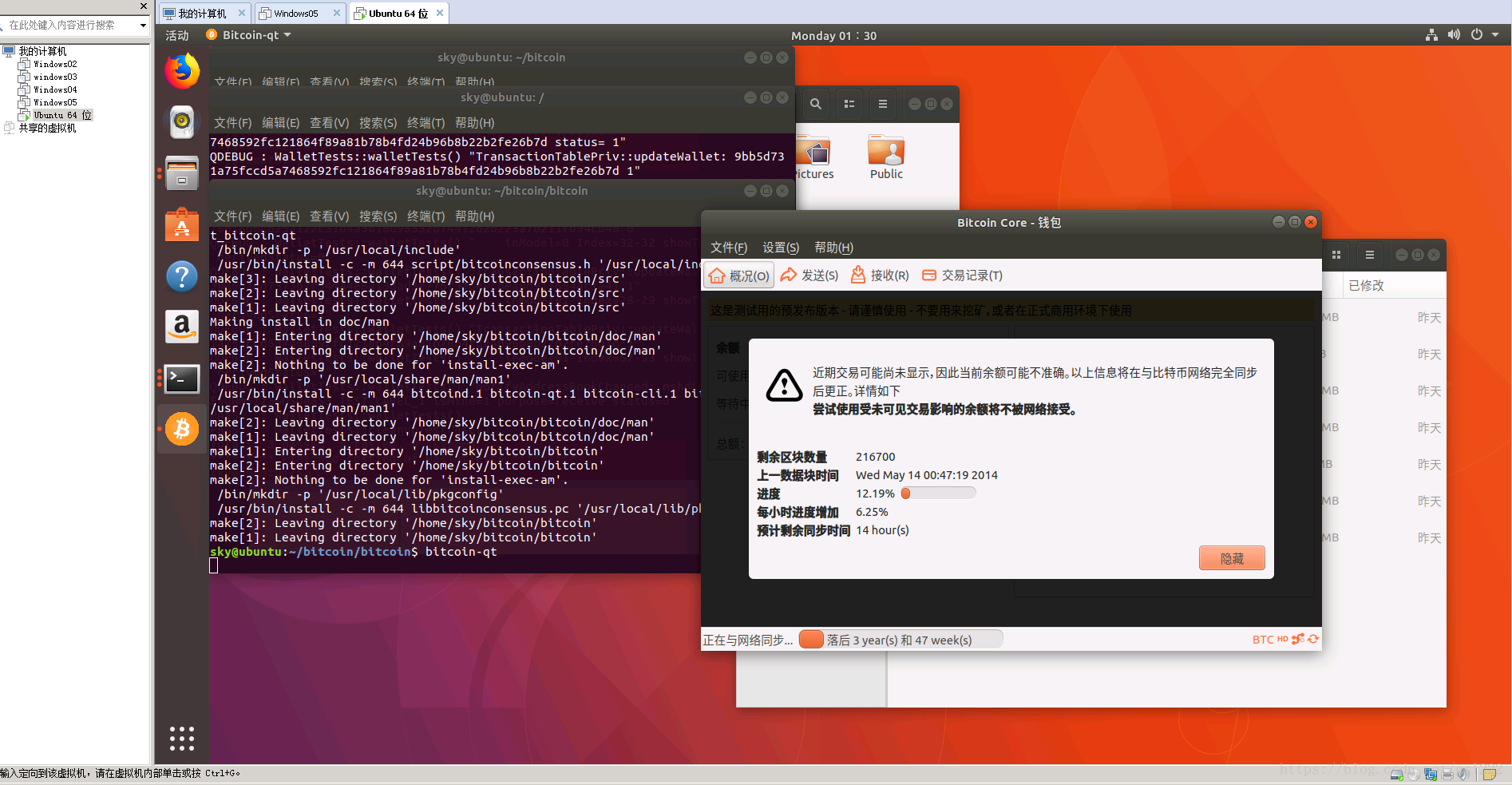Open 终端(T) menu in bitcoin/bitcoin terminal

point(425,216)
